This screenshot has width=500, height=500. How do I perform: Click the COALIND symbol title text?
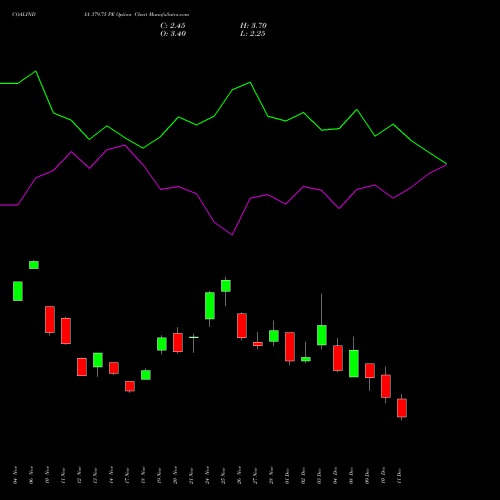tap(24, 15)
